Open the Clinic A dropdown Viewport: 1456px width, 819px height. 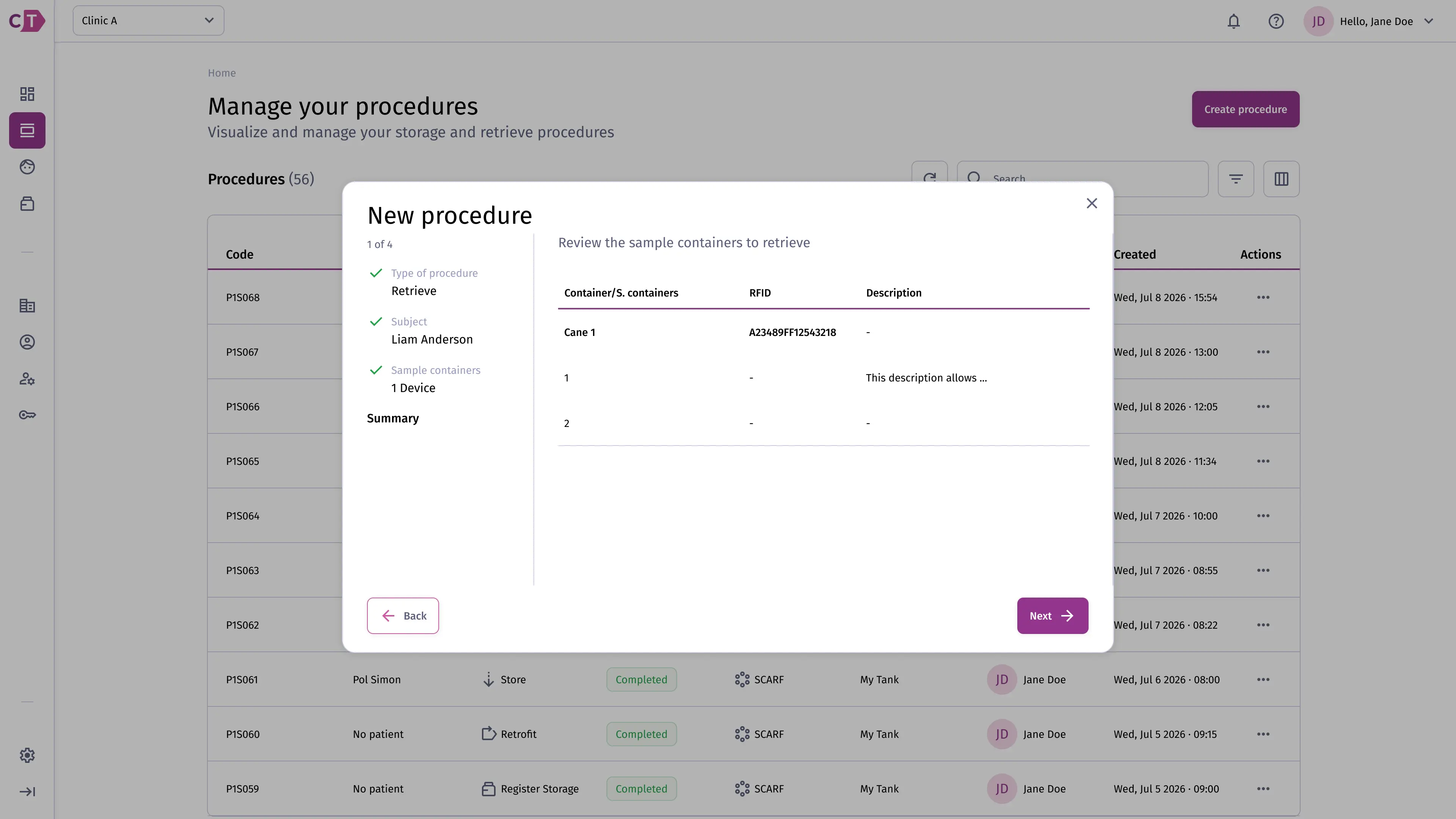tap(148, 21)
